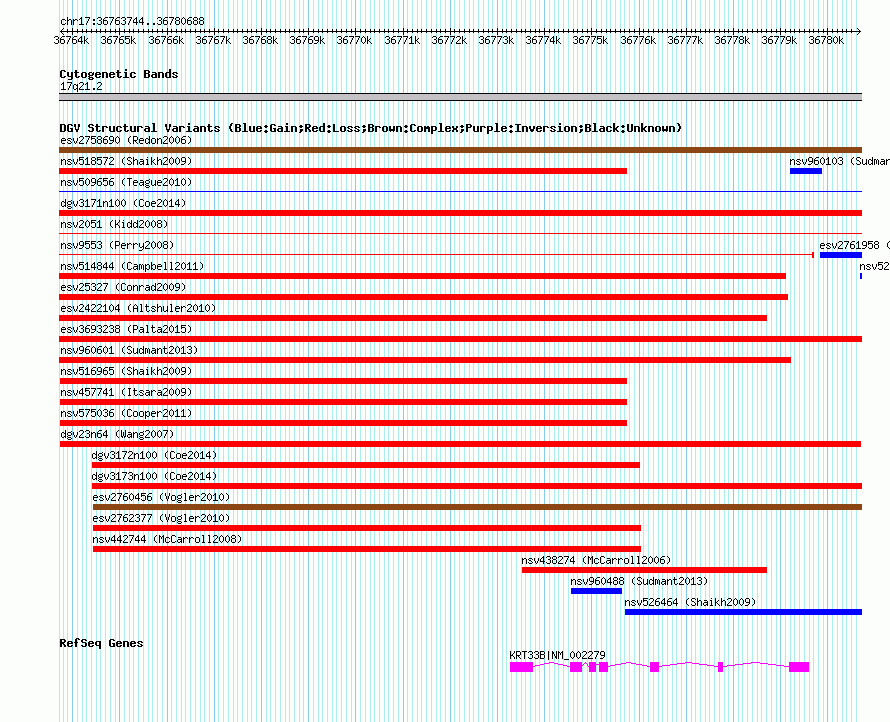Select the blue nsv960103 gain bar

point(805,171)
